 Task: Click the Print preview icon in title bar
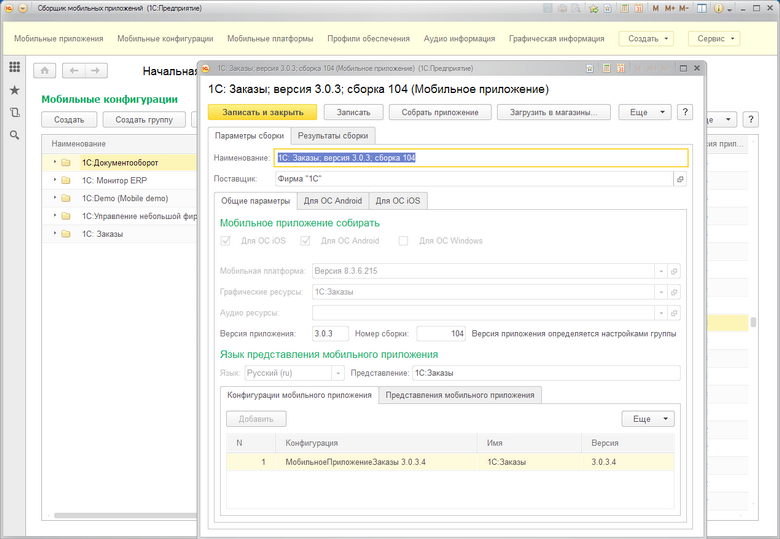click(576, 8)
